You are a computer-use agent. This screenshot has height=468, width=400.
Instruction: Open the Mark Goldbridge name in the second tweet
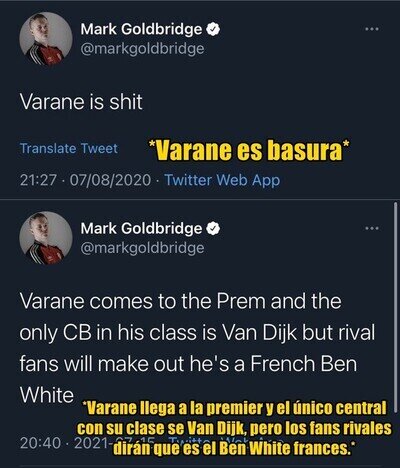click(141, 229)
